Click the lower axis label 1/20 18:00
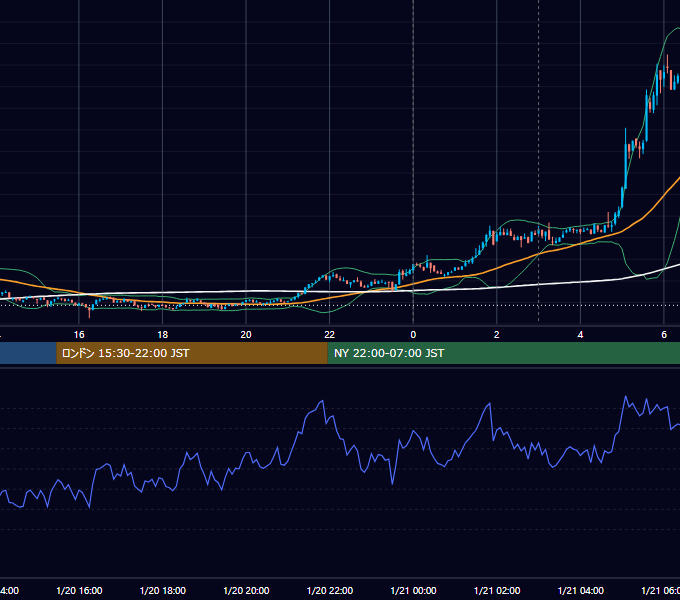This screenshot has height=600, width=680. pyautogui.click(x=163, y=590)
